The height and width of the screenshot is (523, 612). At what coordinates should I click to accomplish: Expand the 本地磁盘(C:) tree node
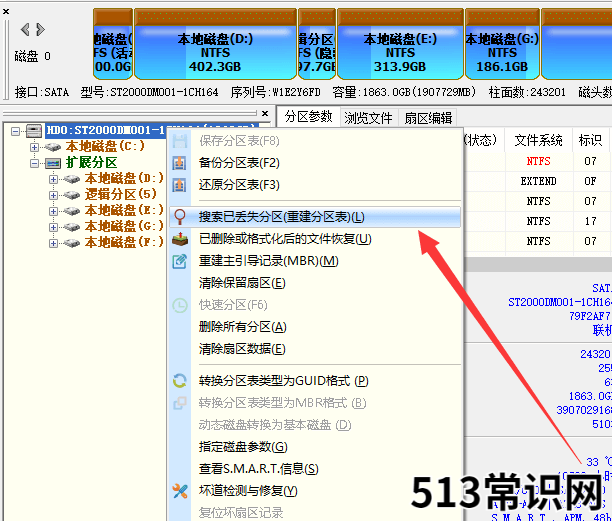click(x=34, y=147)
